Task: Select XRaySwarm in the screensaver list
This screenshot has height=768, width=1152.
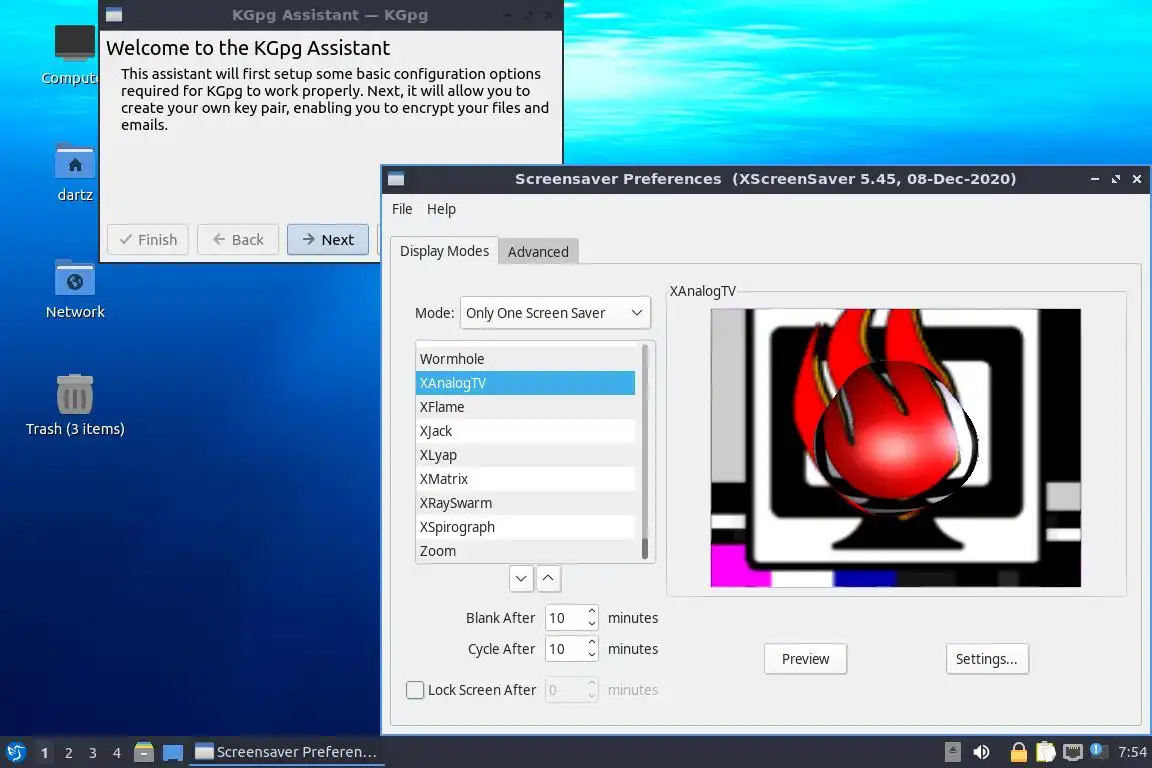Action: pyautogui.click(x=525, y=503)
